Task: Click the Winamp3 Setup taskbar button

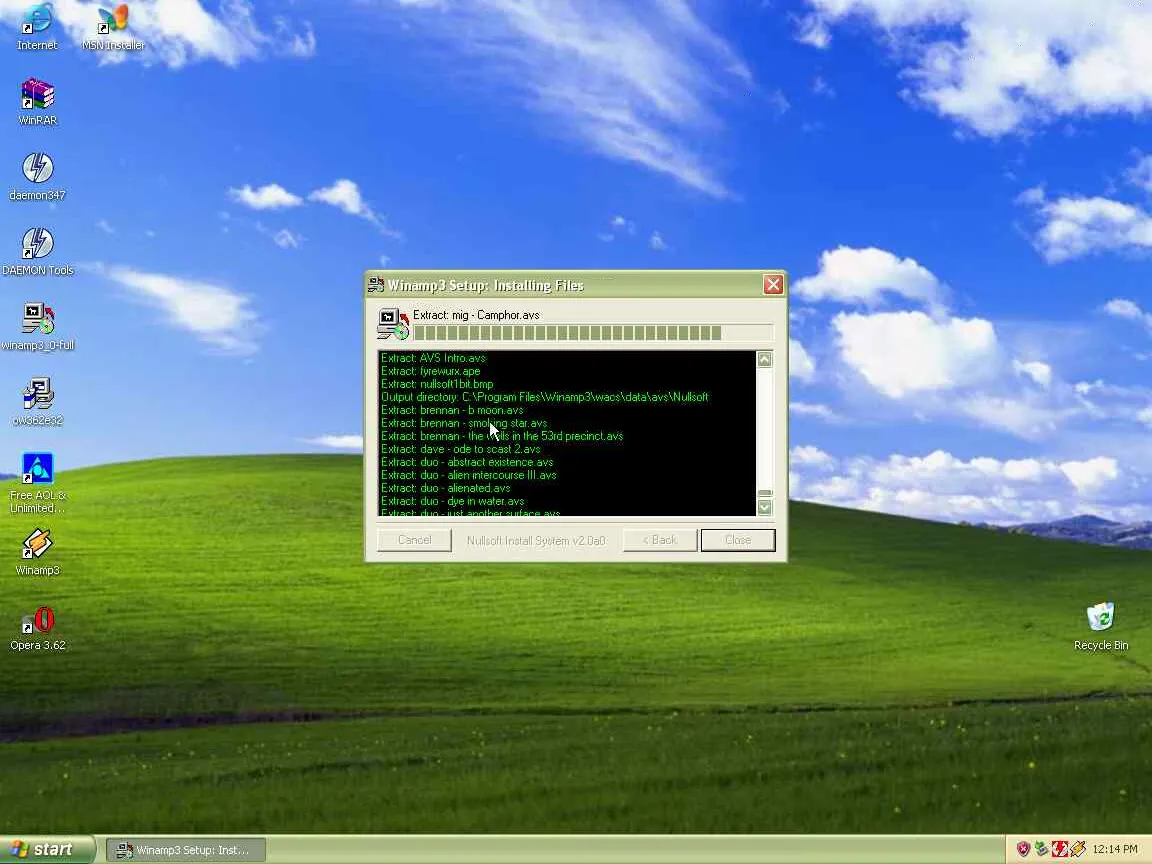Action: [186, 850]
